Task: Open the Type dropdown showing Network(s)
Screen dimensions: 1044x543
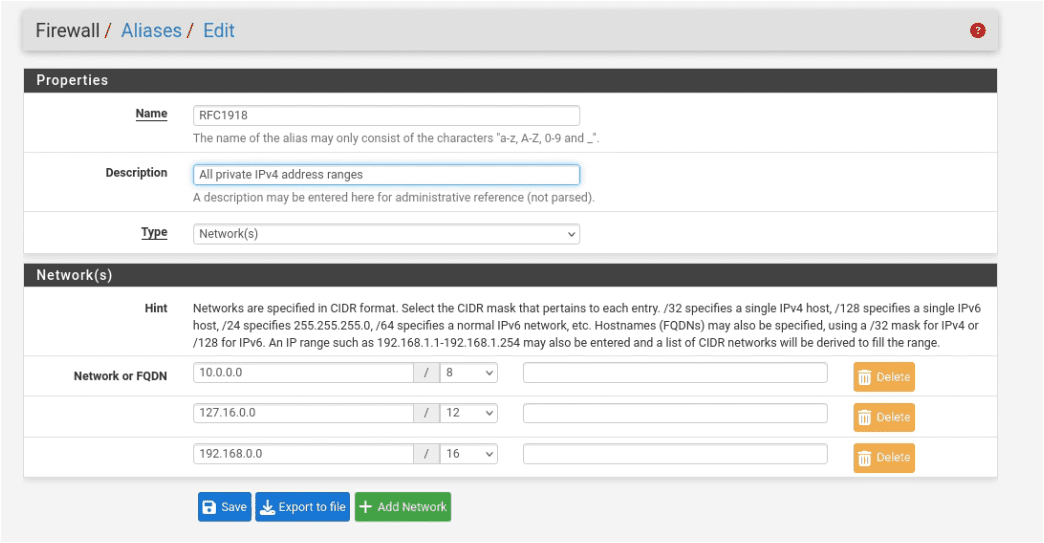Action: point(386,234)
